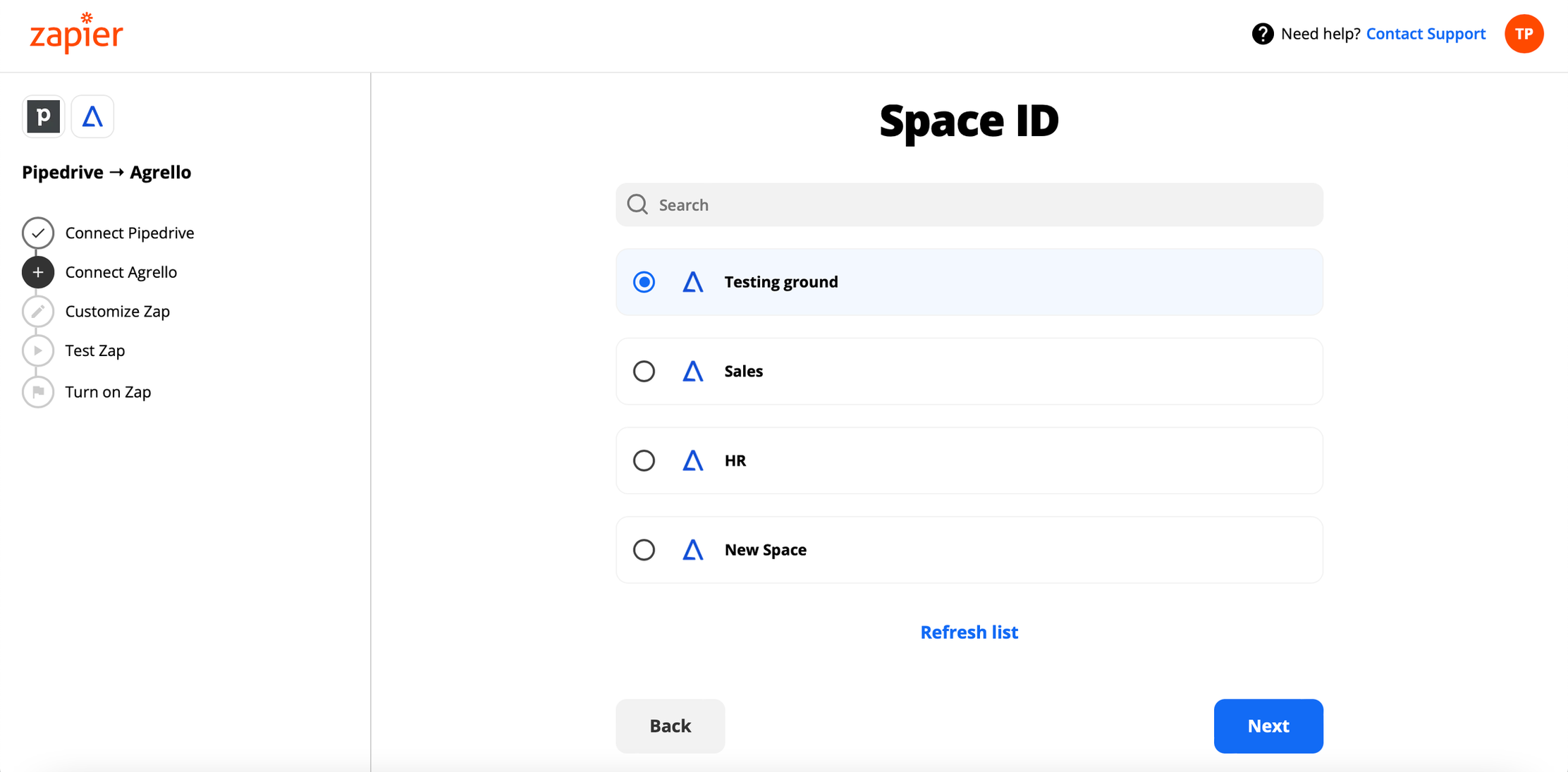Click Agrello icon next to Testing ground
Image resolution: width=1568 pixels, height=772 pixels.
[693, 282]
